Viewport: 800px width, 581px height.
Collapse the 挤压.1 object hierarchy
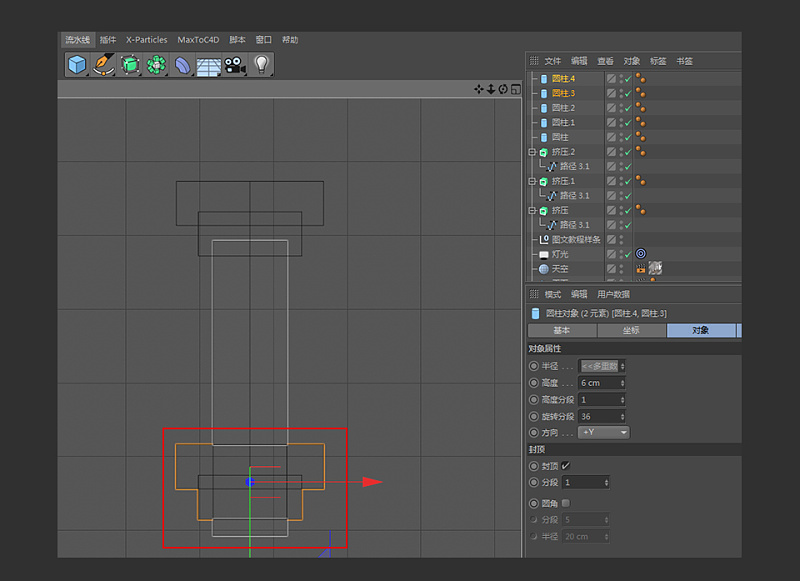coord(532,181)
